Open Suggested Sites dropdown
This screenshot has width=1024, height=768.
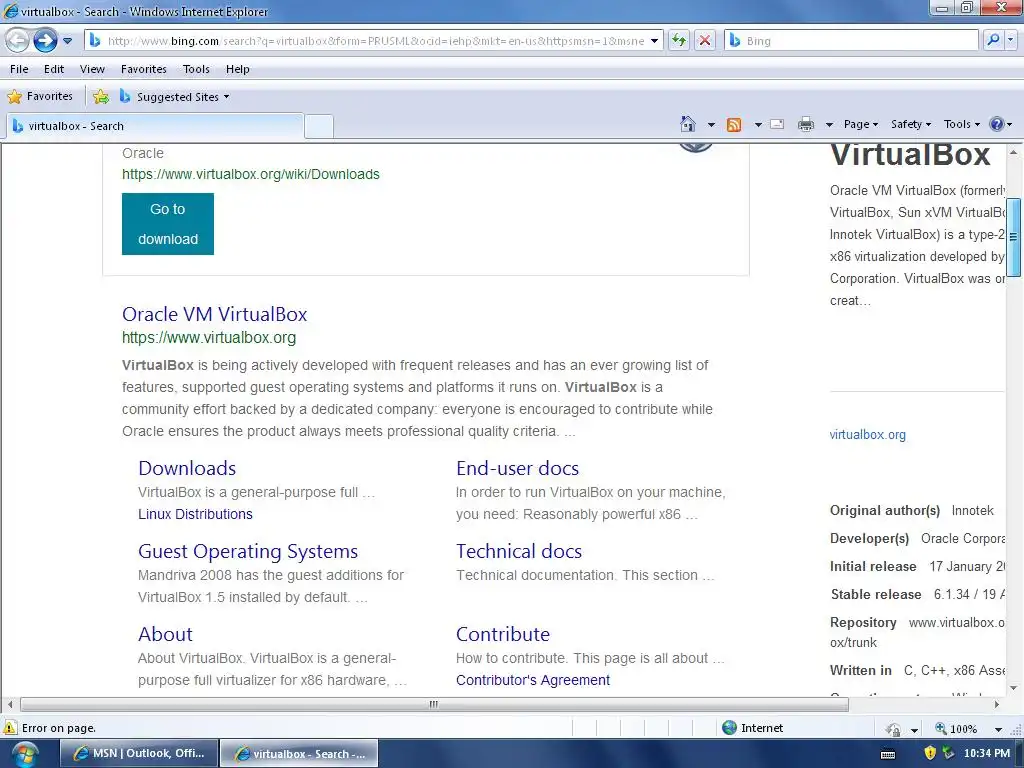[174, 97]
